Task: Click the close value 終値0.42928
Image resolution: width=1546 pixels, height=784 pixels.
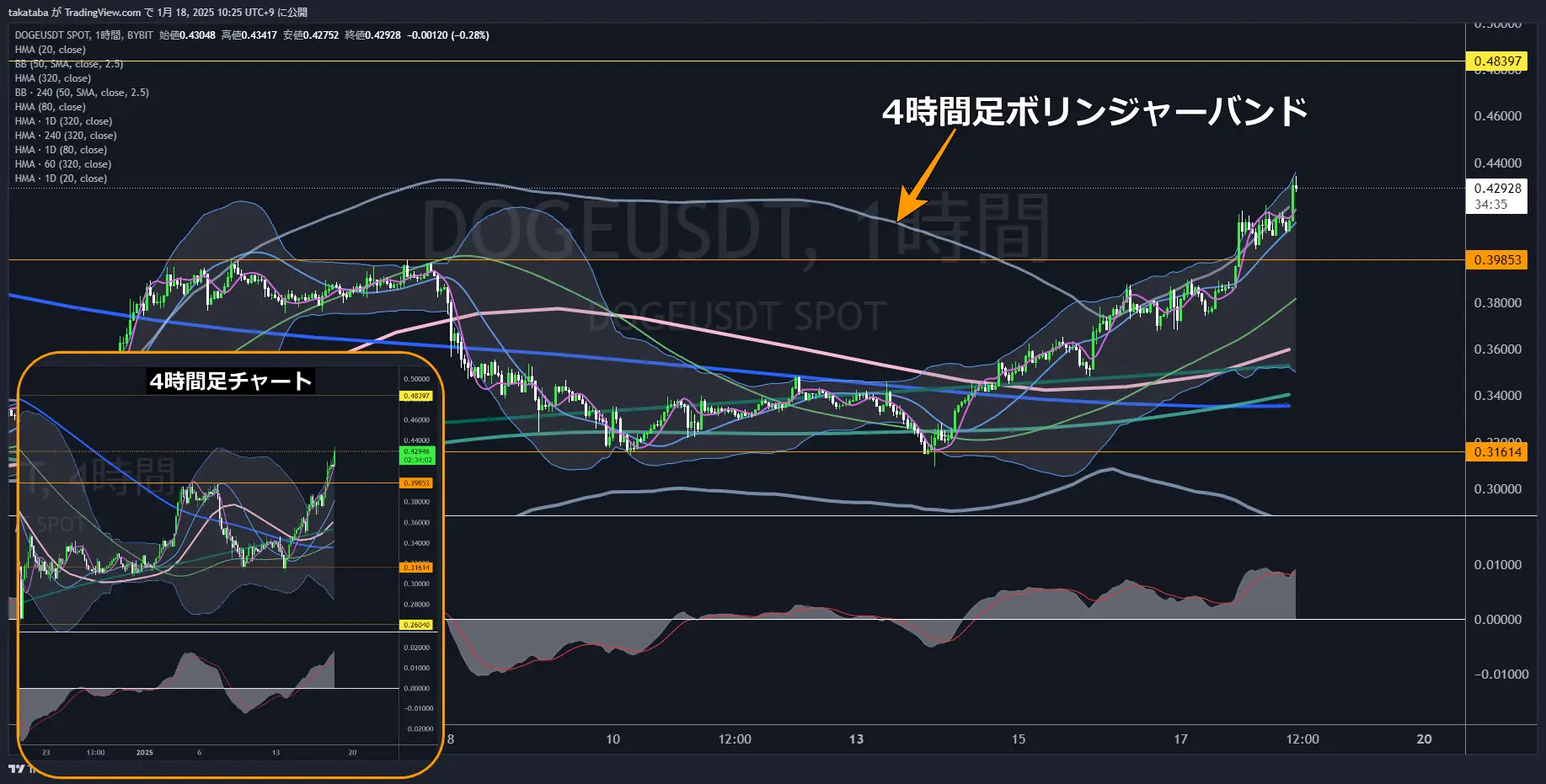Action: point(373,35)
